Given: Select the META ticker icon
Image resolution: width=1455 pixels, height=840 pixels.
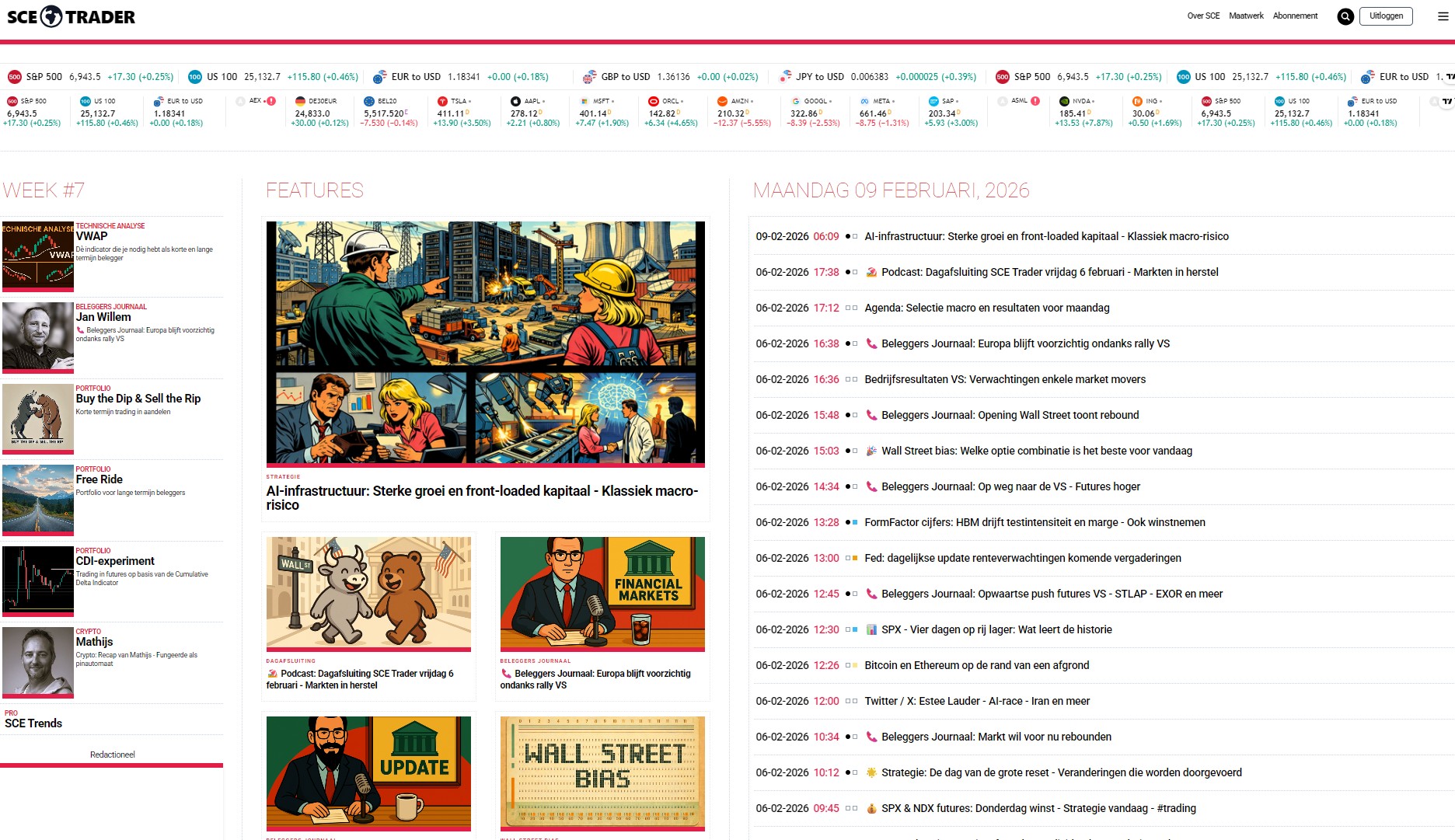Looking at the screenshot, I should point(864,101).
